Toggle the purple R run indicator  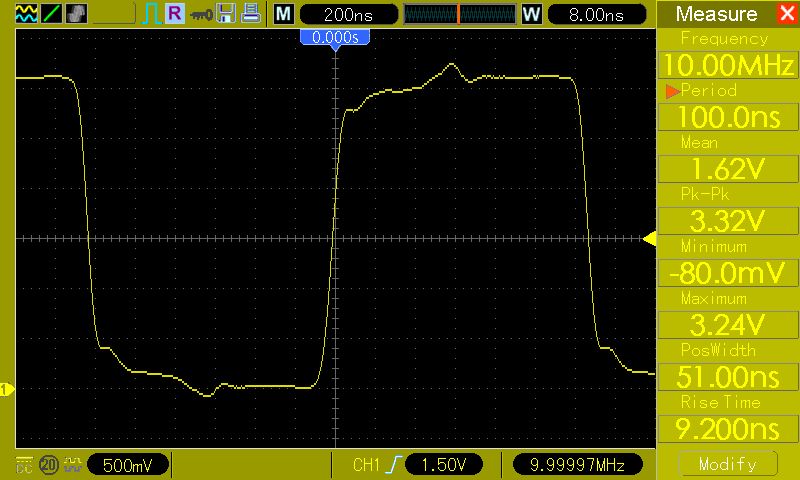pos(174,13)
